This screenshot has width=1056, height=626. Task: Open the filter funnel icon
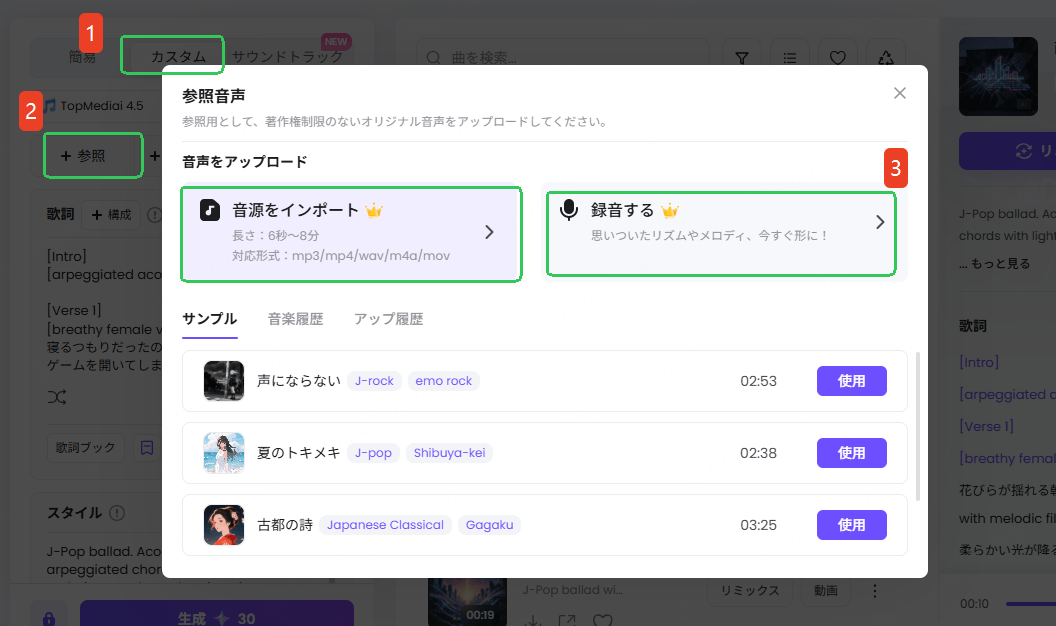tap(741, 58)
